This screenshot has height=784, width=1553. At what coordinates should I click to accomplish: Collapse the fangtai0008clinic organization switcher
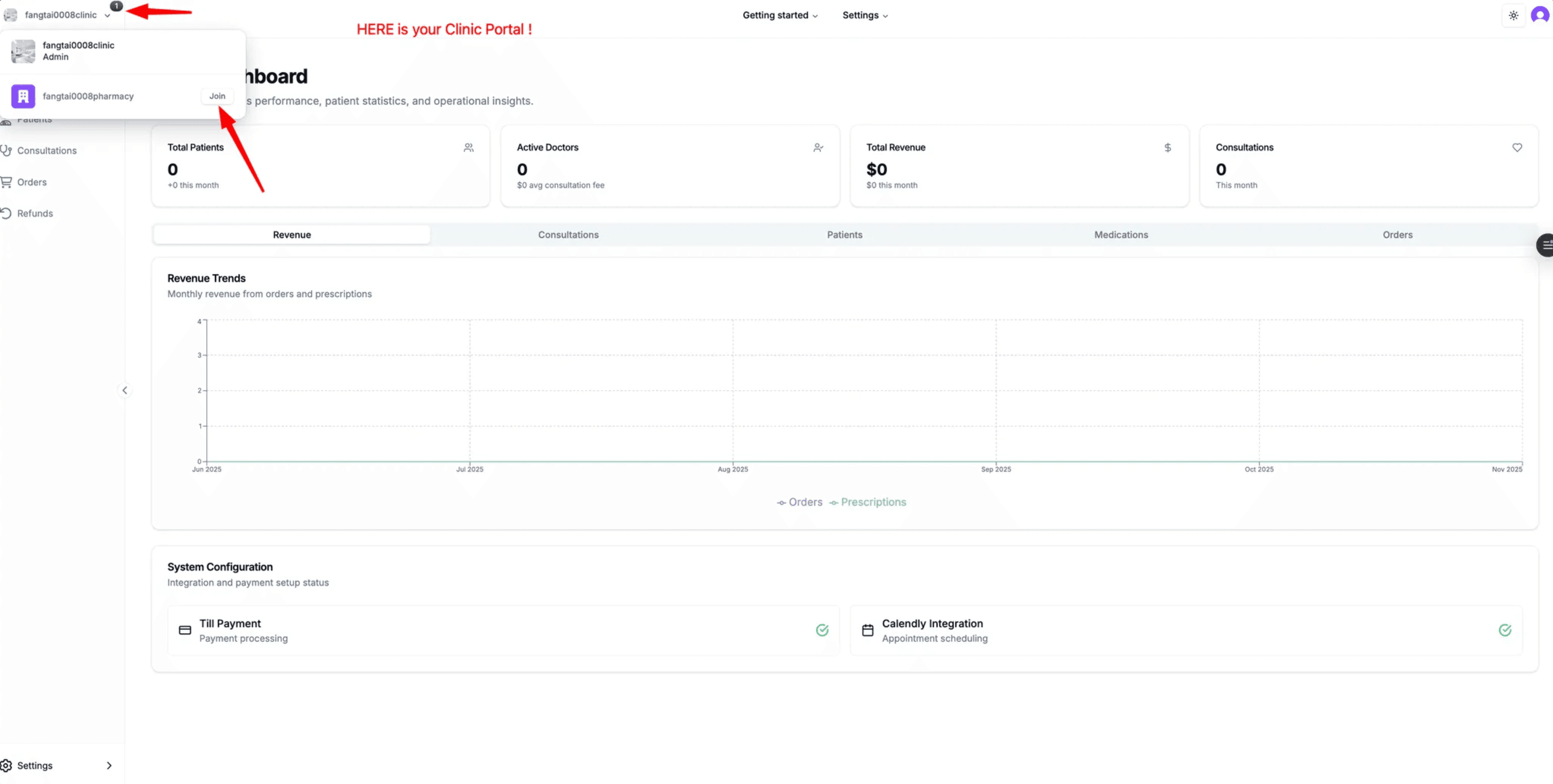tap(60, 15)
